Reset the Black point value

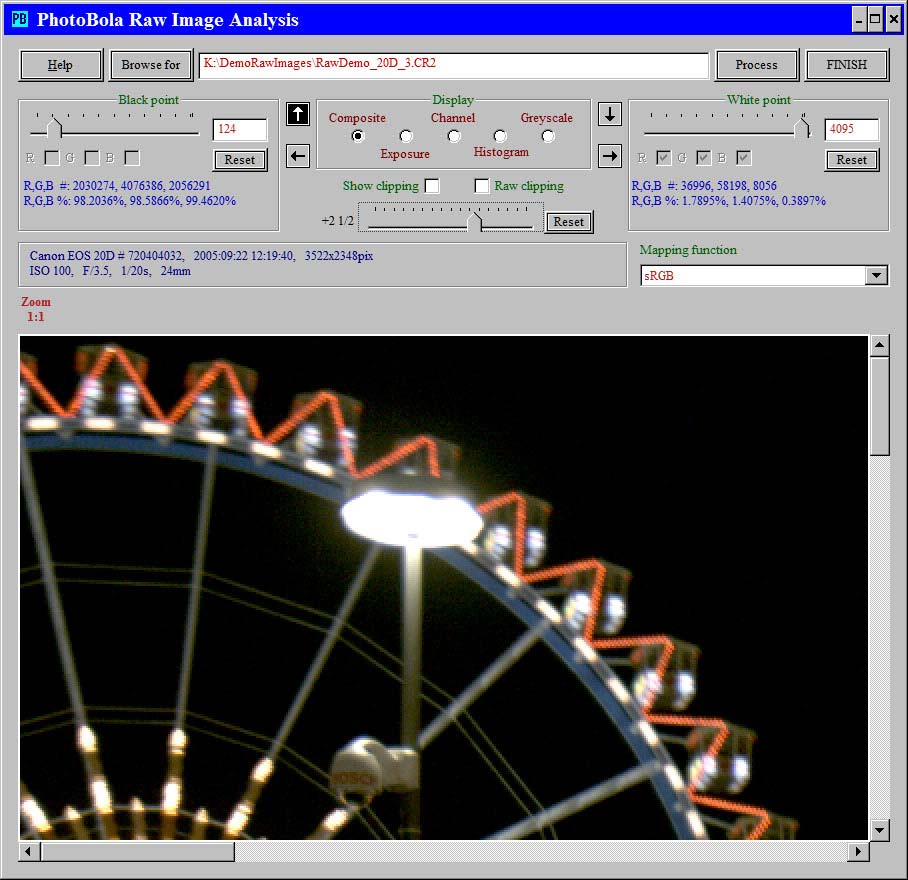click(240, 160)
